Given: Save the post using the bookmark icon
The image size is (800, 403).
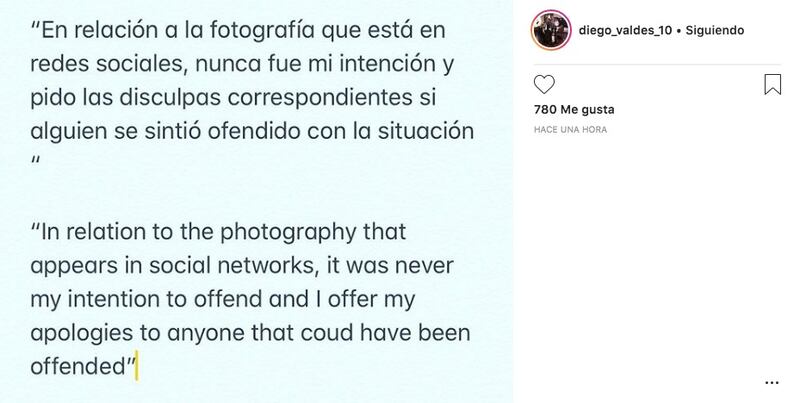Looking at the screenshot, I should 772,84.
